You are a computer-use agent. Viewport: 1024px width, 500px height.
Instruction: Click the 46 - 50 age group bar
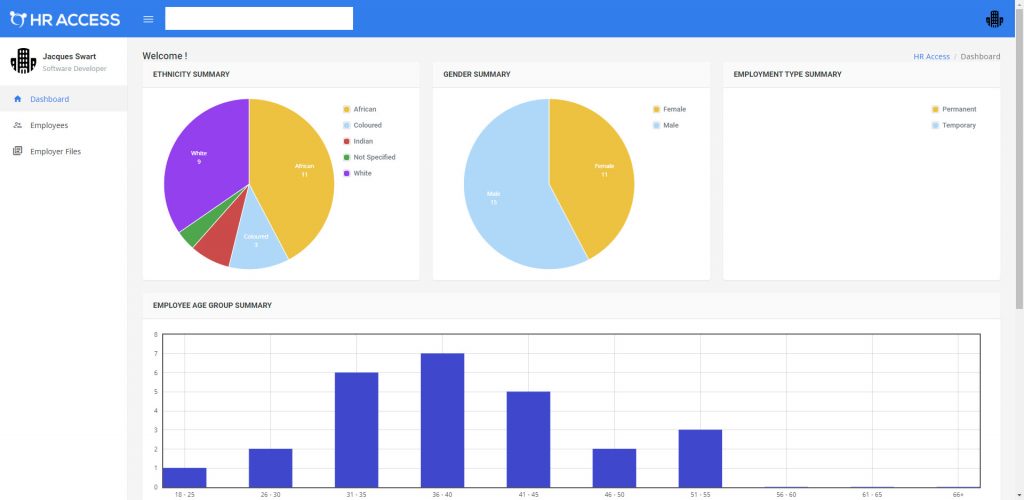click(x=615, y=468)
